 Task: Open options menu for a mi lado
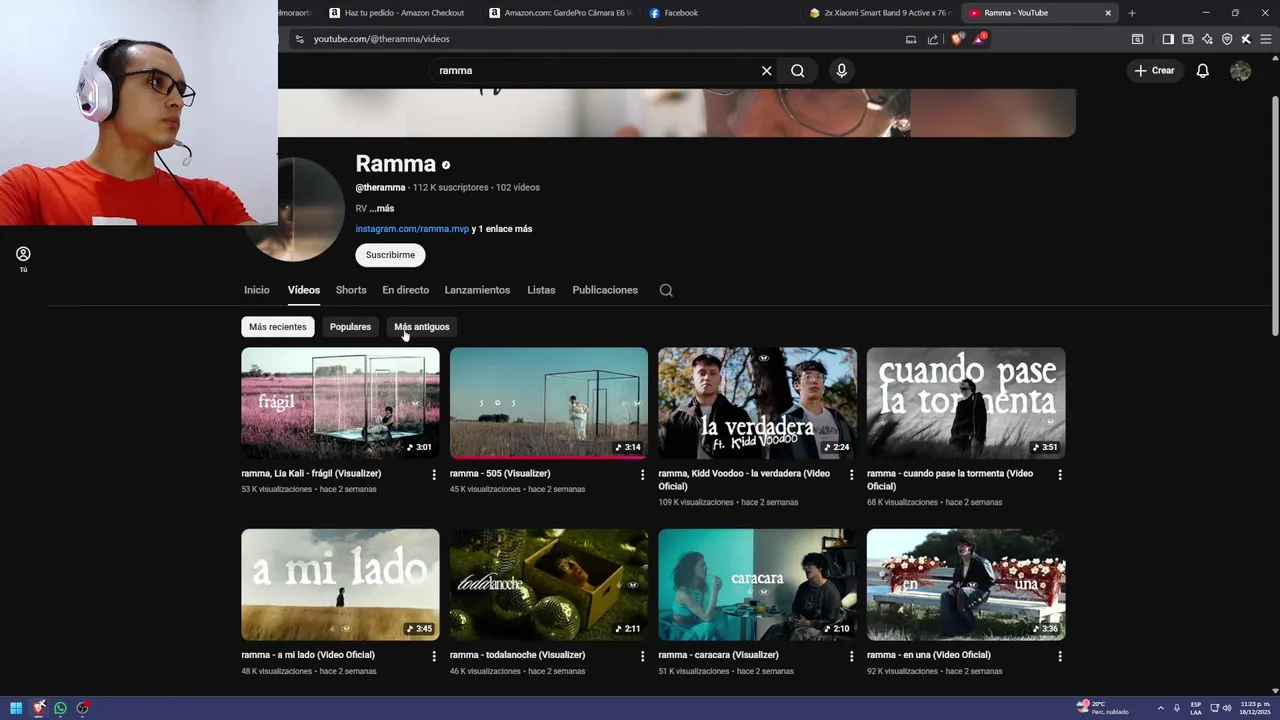pos(434,657)
